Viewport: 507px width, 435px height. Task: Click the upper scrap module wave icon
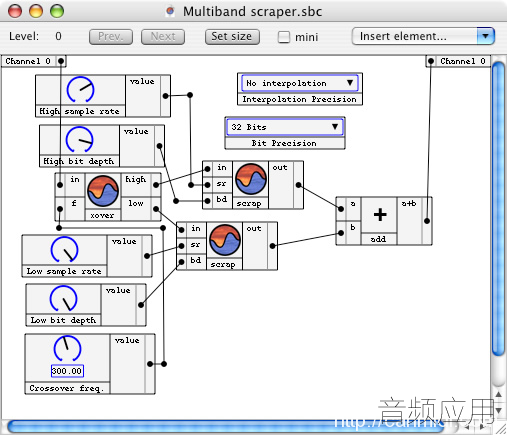(251, 179)
